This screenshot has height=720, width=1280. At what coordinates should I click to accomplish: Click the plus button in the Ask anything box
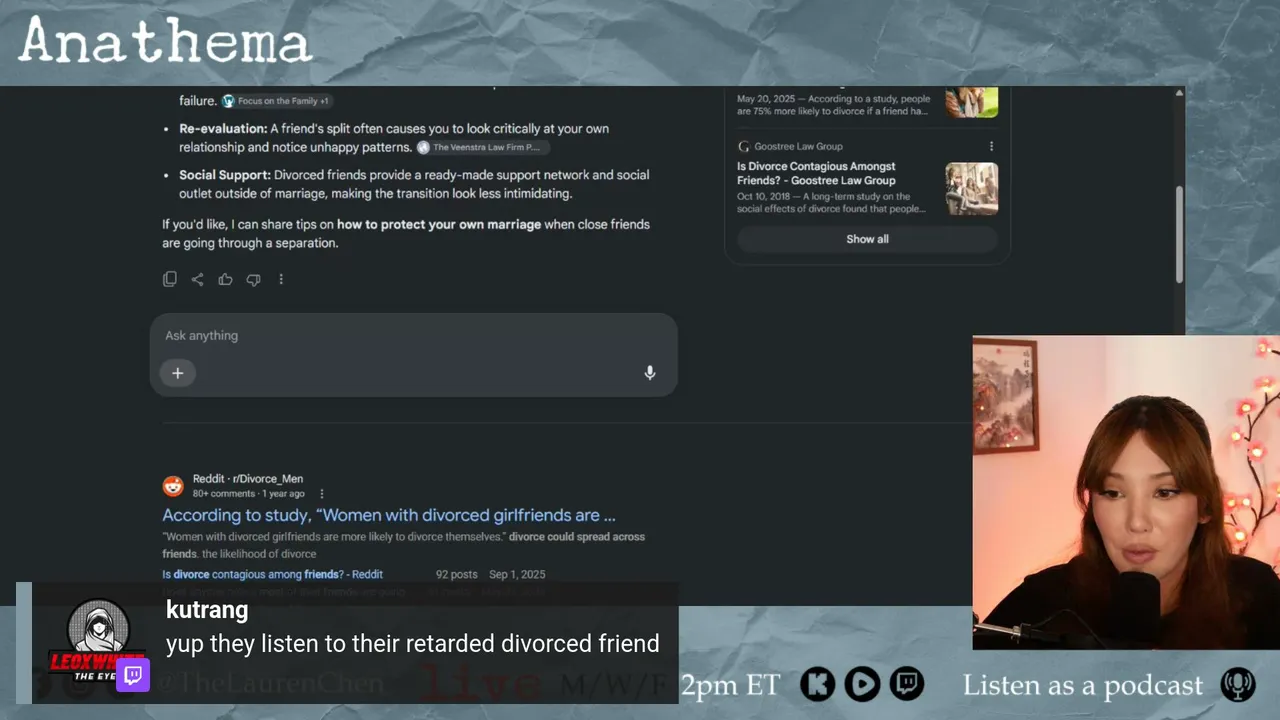(177, 373)
